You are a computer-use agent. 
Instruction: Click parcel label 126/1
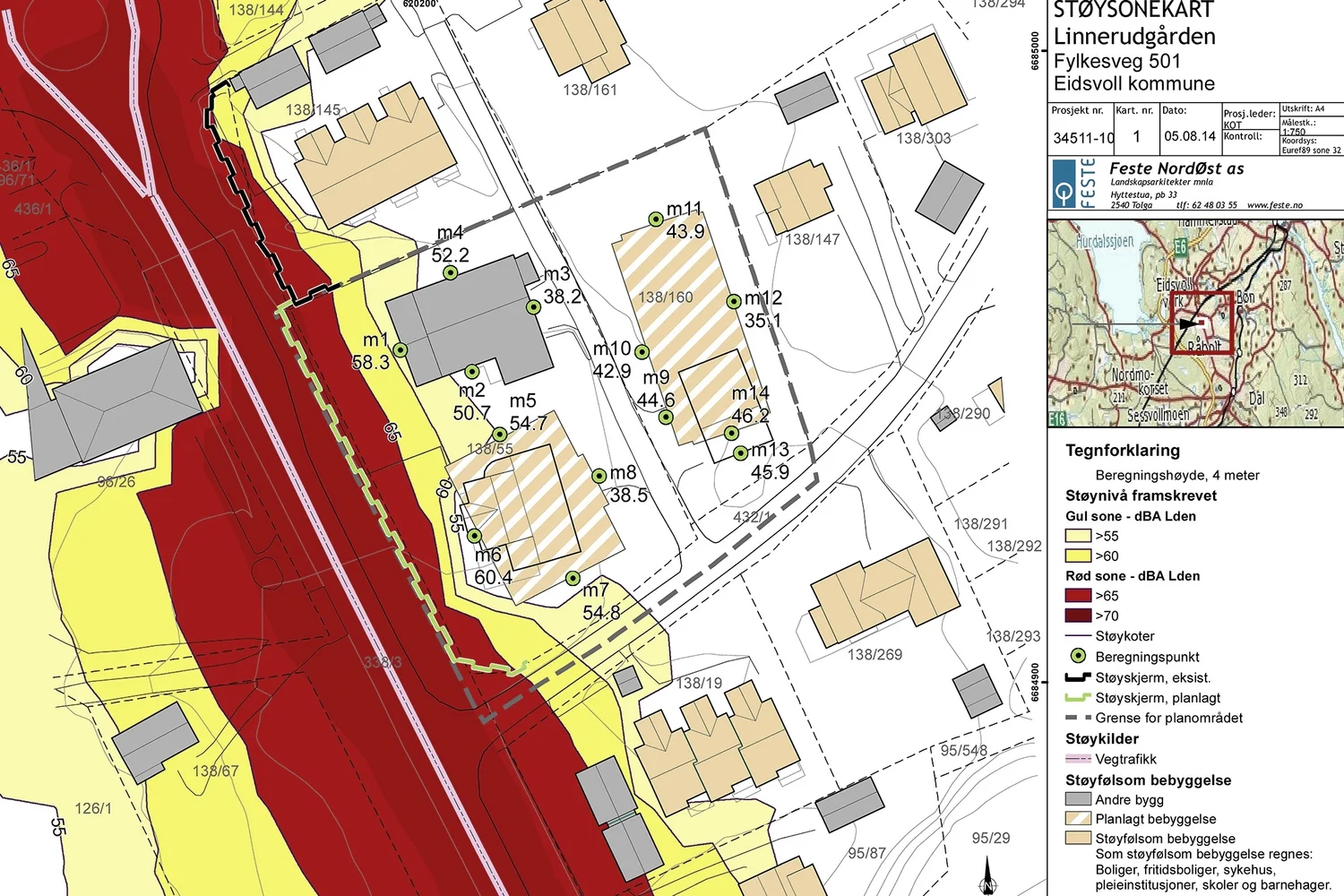(x=93, y=808)
